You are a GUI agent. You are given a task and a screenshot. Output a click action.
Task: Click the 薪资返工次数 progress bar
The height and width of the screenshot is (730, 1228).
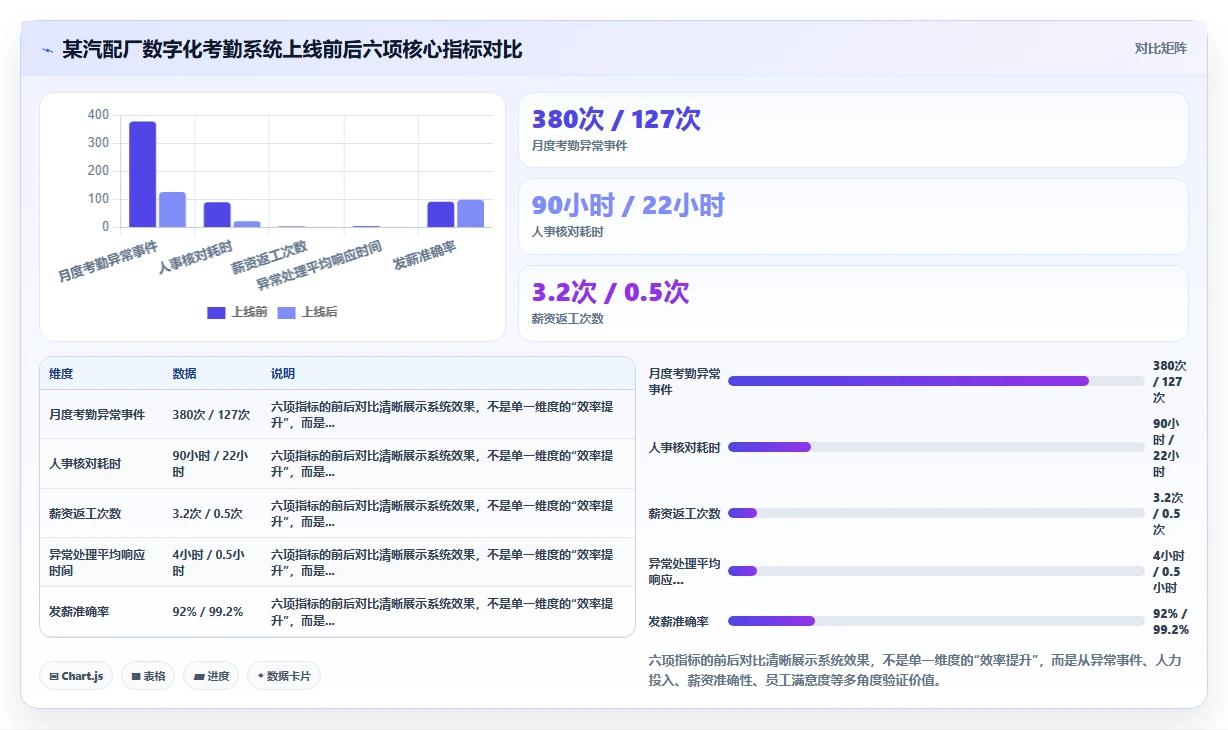coord(936,513)
